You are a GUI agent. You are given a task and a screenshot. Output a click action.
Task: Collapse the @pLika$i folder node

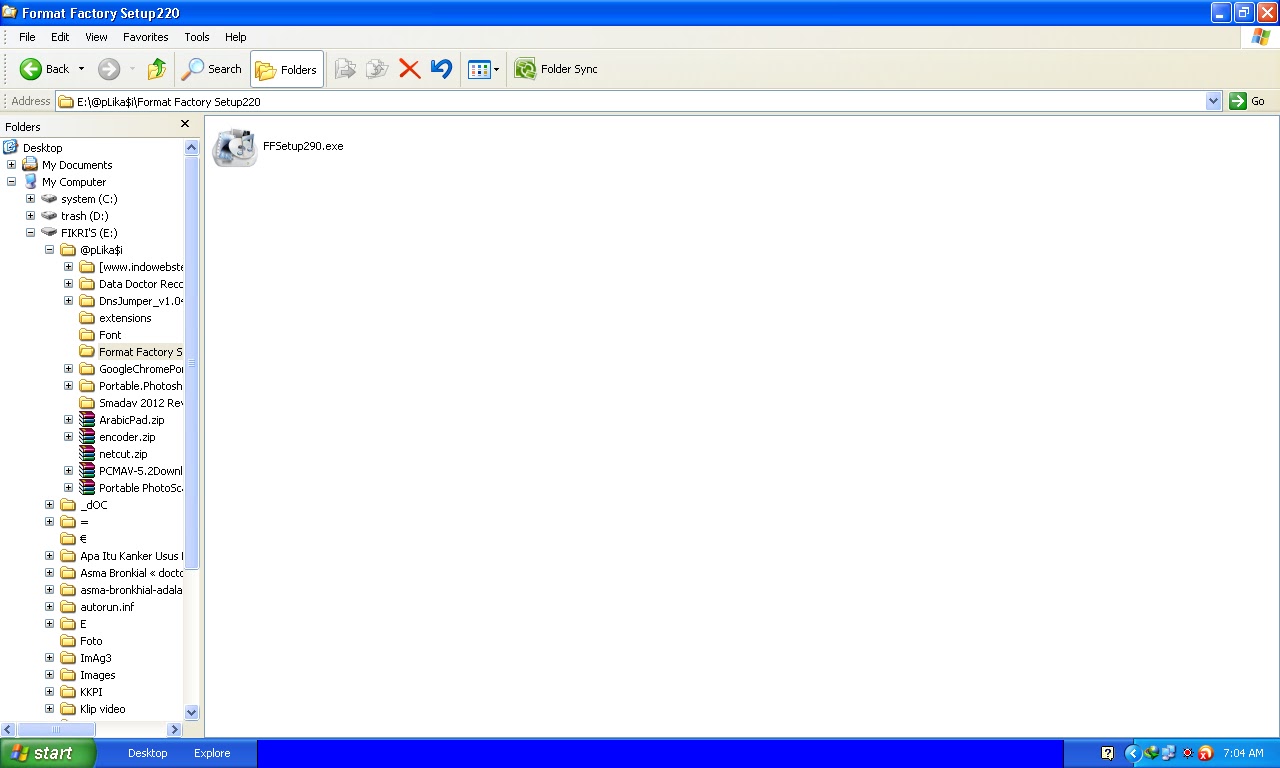[x=49, y=250]
